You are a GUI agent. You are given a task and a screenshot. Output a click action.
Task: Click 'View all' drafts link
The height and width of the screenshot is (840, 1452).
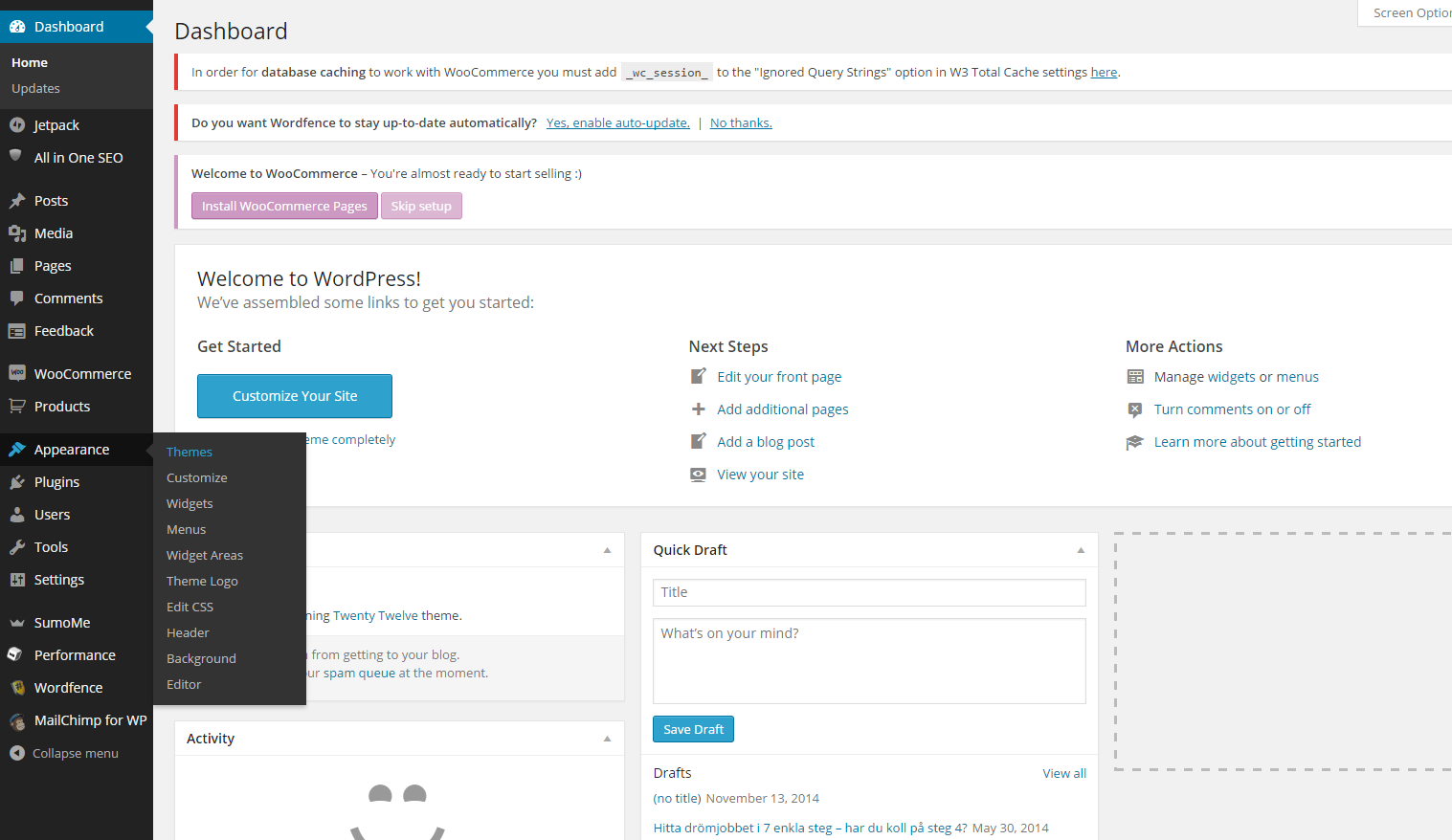(1064, 773)
